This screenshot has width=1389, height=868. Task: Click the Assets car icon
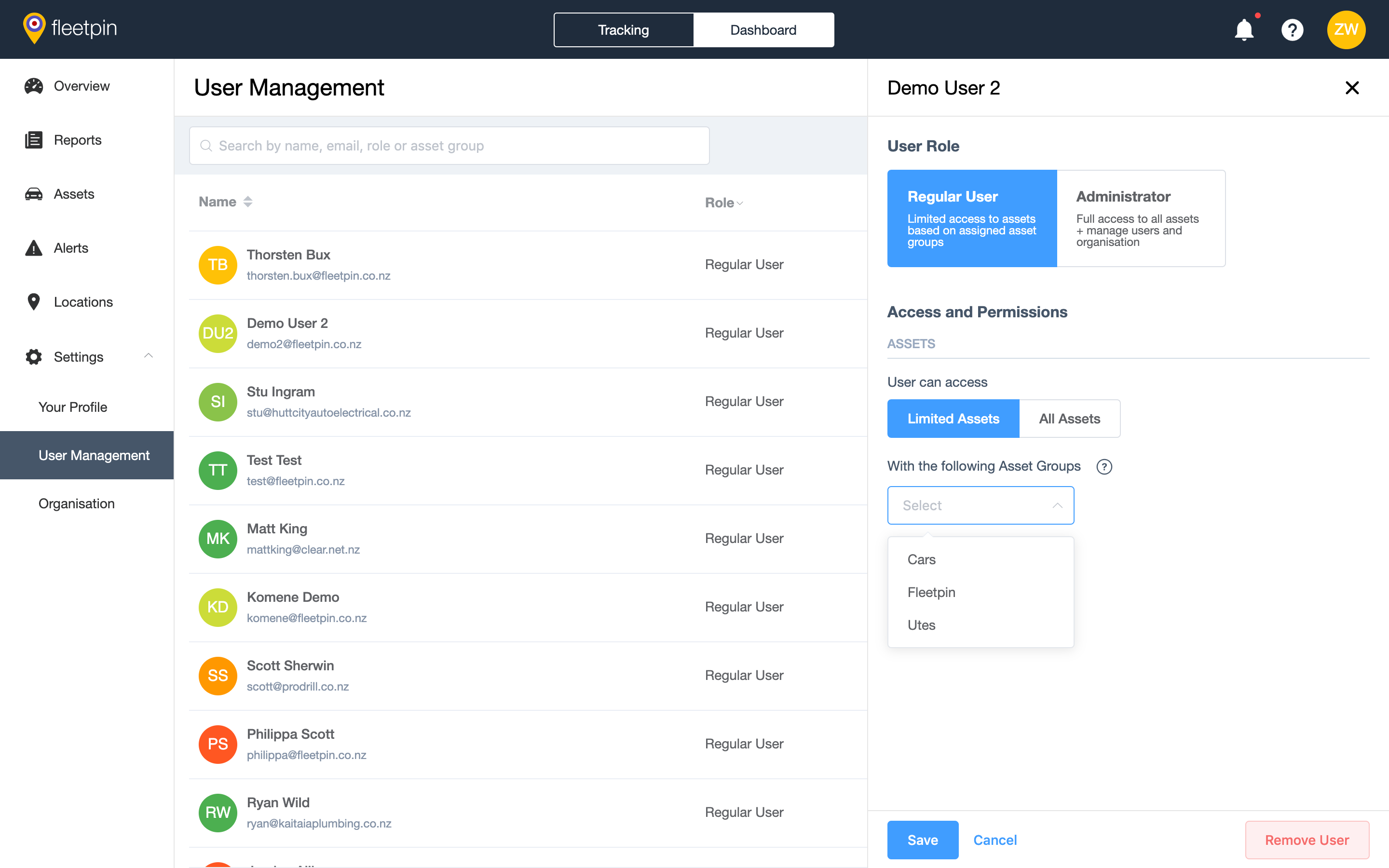tap(34, 194)
